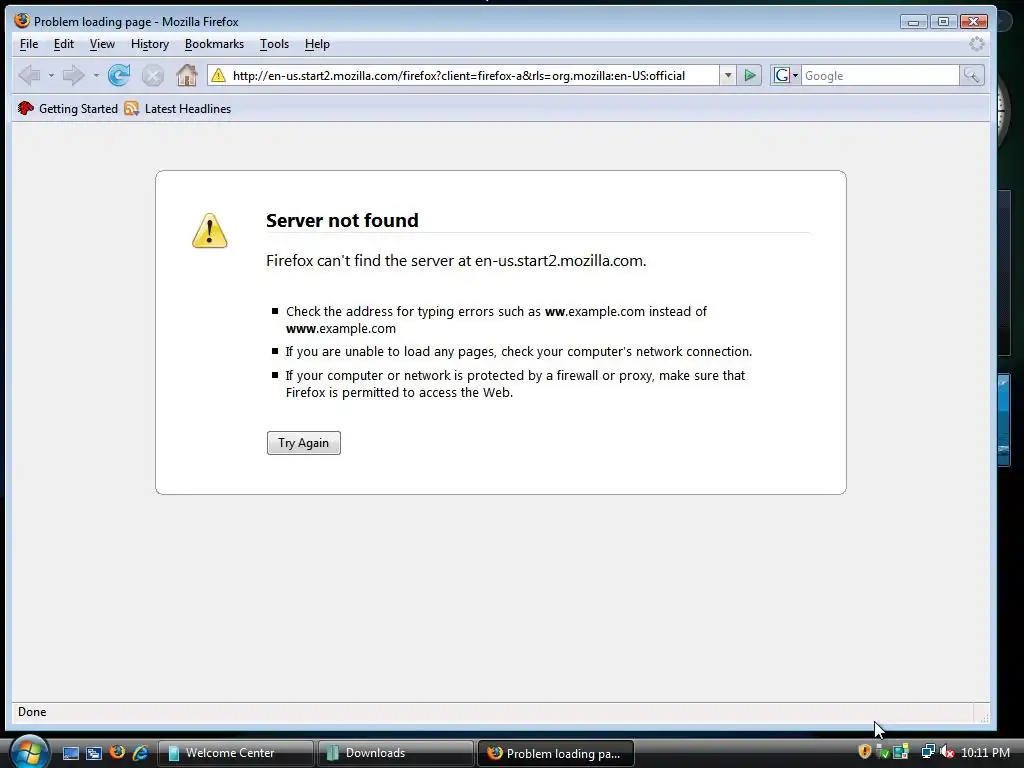Launch Firefox from quick launch

pos(118,752)
